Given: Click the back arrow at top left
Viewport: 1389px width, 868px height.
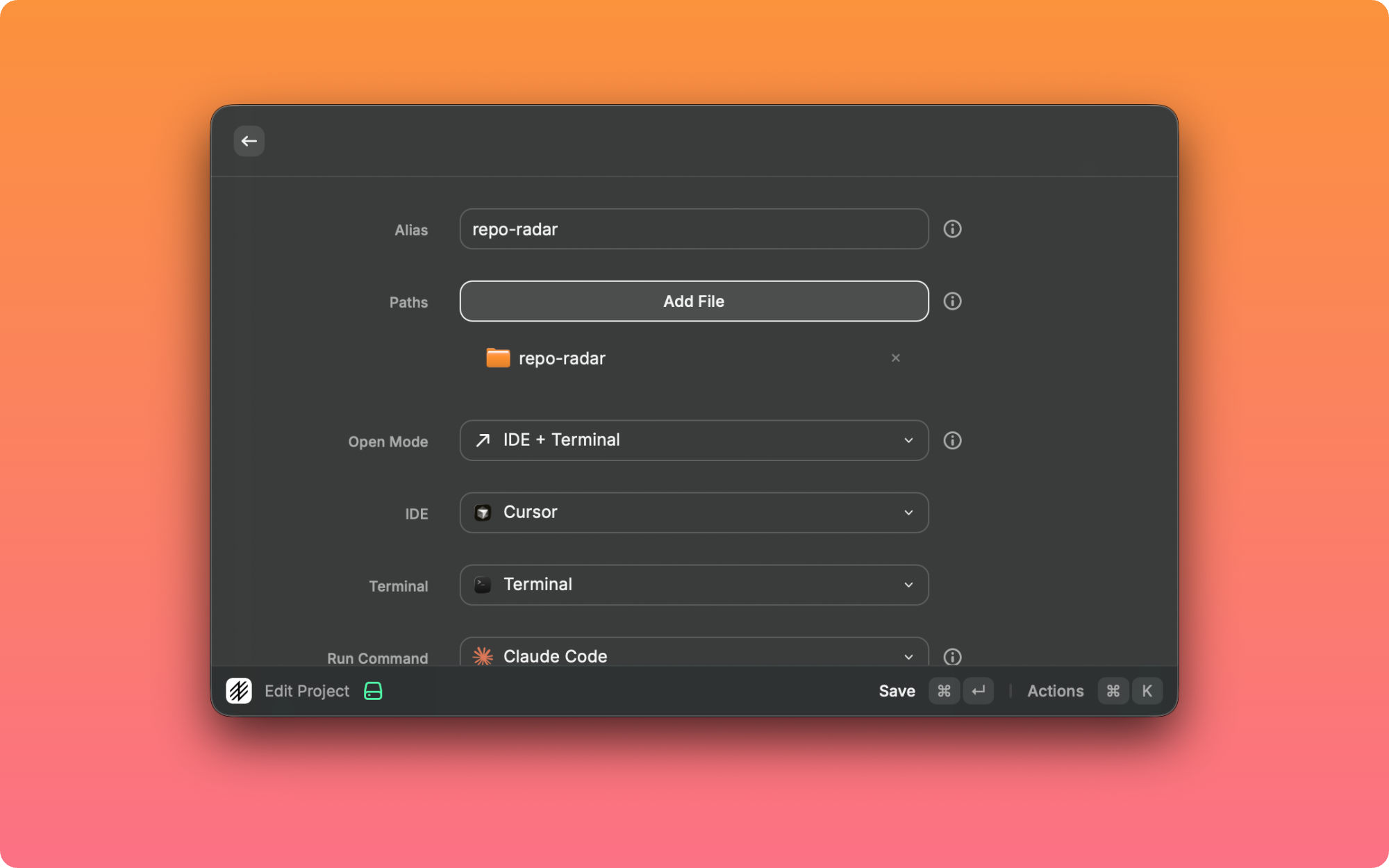Looking at the screenshot, I should click(x=249, y=141).
